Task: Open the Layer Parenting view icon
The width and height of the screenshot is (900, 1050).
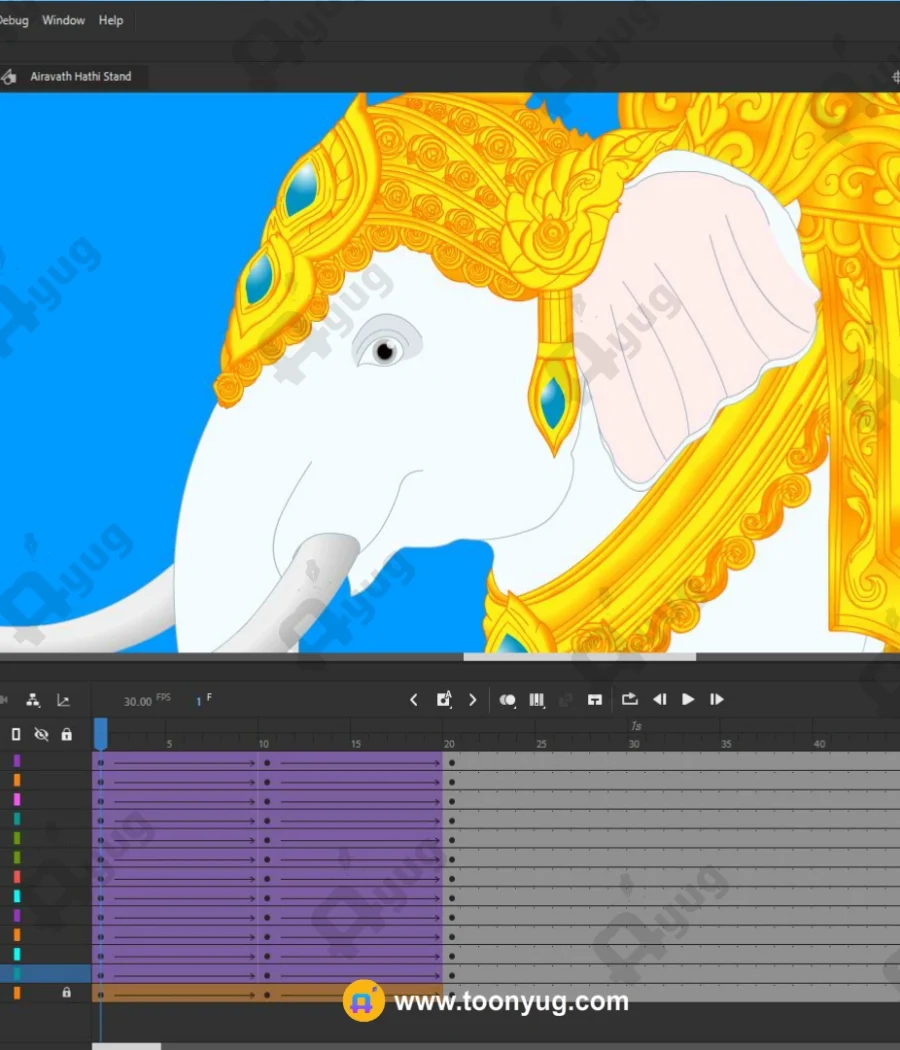Action: click(x=33, y=700)
